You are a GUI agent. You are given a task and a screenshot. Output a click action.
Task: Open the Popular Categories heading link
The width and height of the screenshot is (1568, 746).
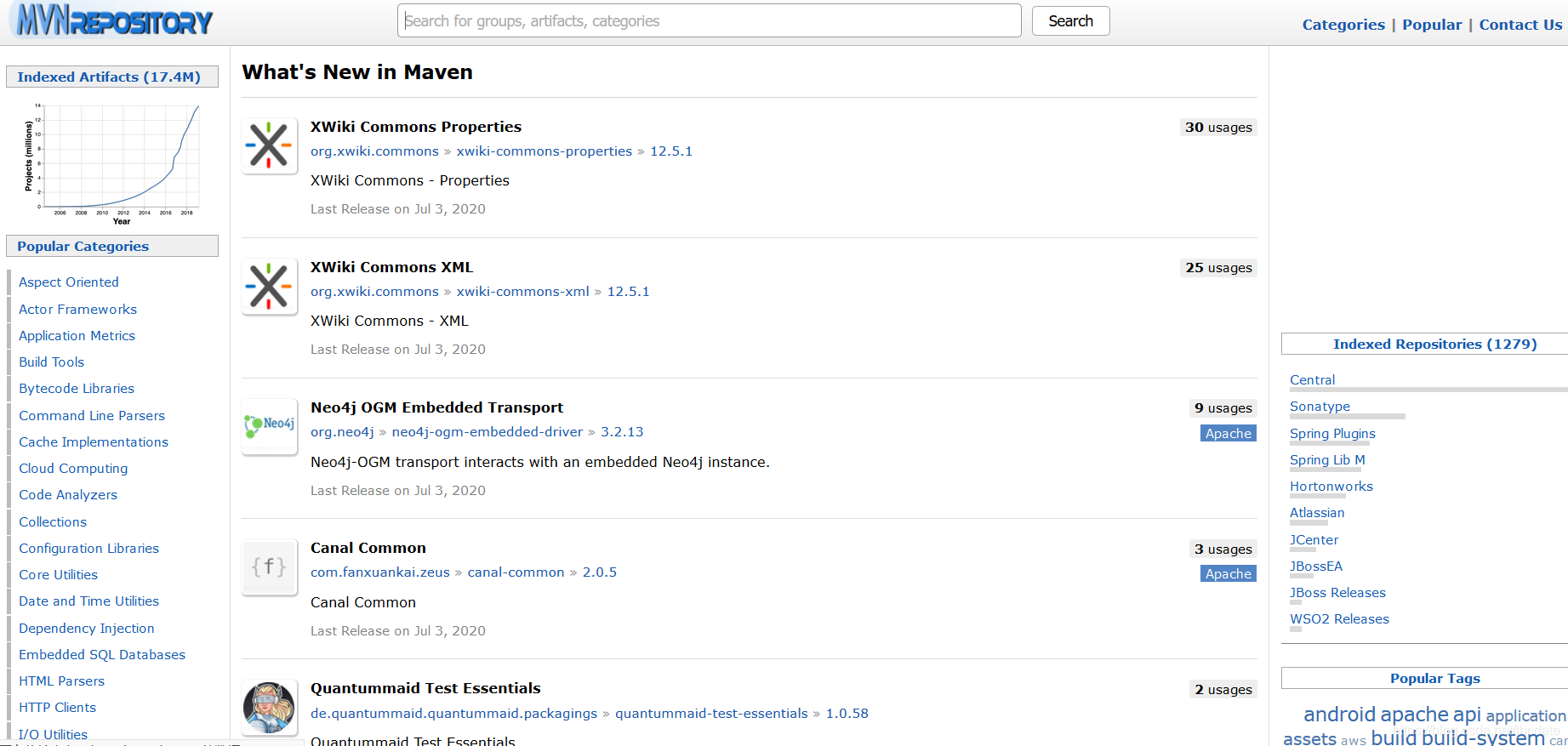tap(83, 246)
